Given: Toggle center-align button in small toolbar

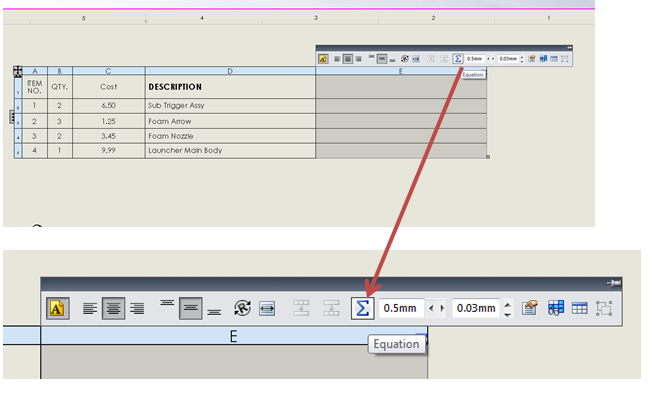Looking at the screenshot, I should 348,59.
